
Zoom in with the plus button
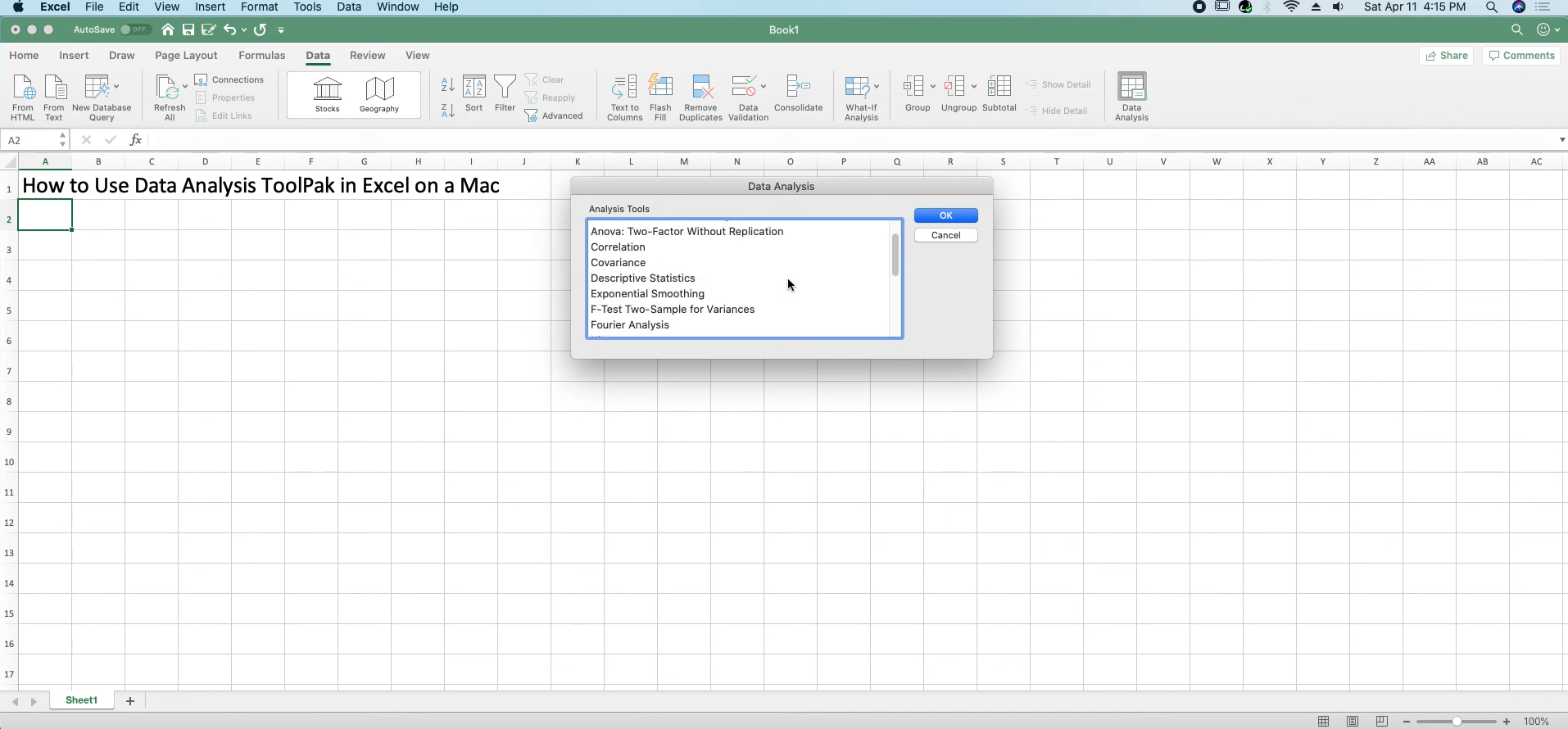(x=1507, y=722)
